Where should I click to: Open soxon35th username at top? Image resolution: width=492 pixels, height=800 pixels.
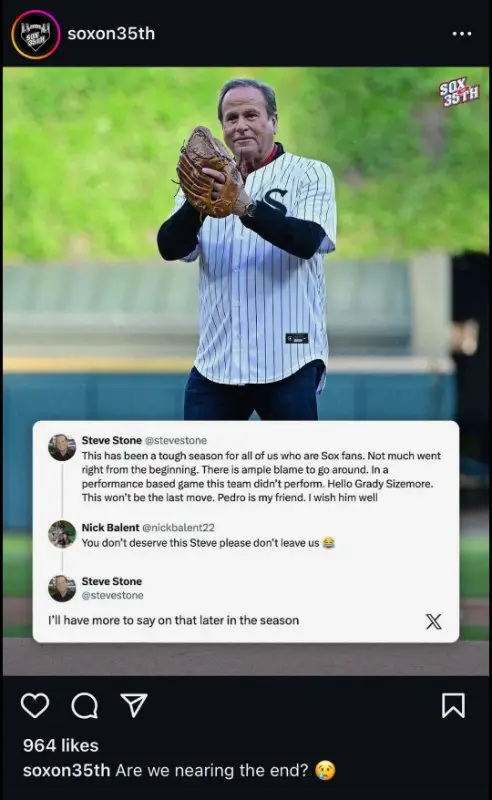(x=111, y=34)
